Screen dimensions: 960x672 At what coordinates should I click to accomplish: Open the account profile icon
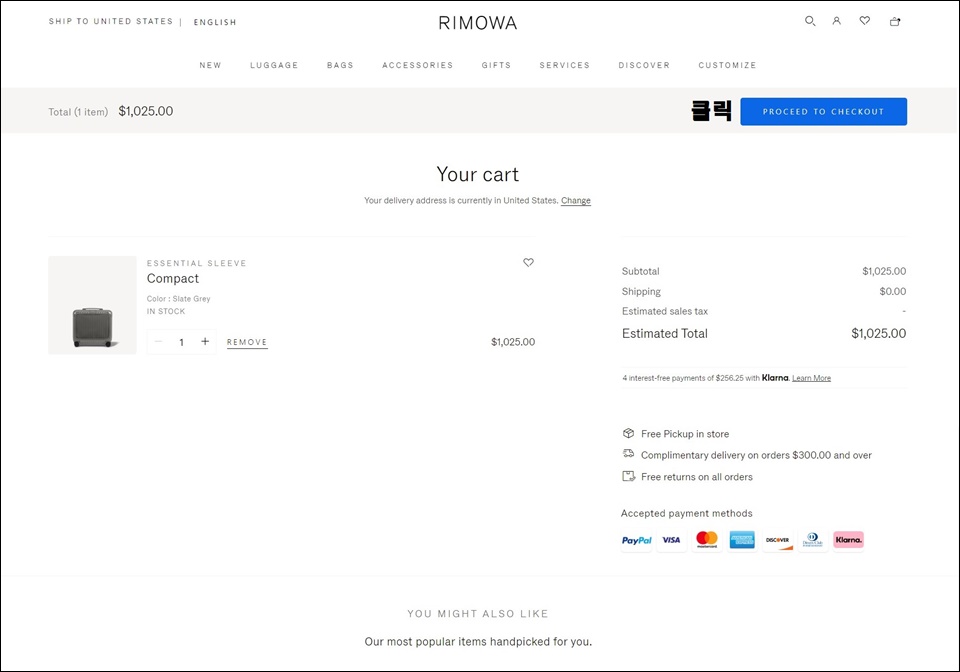pos(836,21)
